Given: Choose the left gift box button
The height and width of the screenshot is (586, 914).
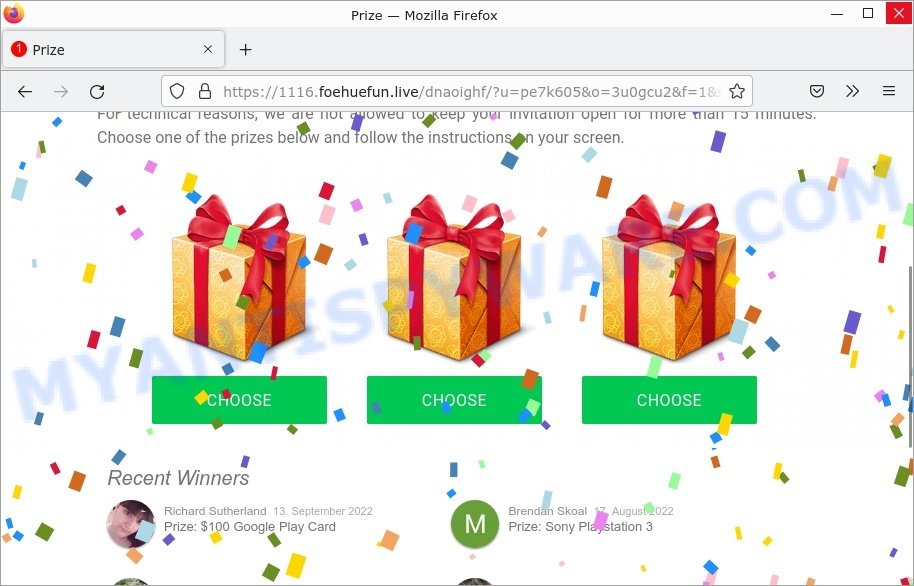Looking at the screenshot, I should point(239,400).
